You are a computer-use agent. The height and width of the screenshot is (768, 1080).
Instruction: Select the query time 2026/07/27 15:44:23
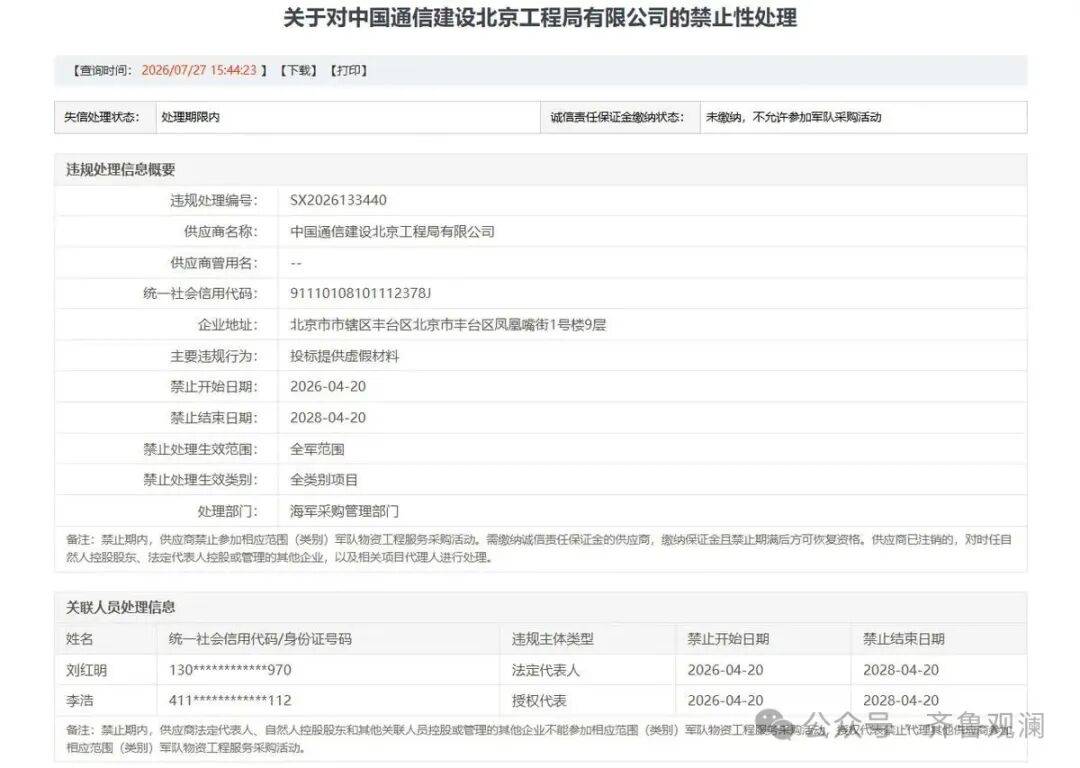(x=199, y=70)
